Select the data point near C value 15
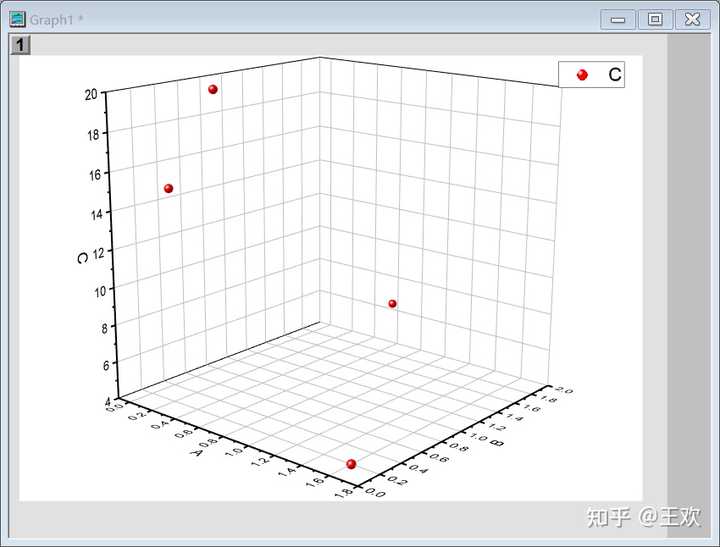Viewport: 720px width, 547px height. 169,188
